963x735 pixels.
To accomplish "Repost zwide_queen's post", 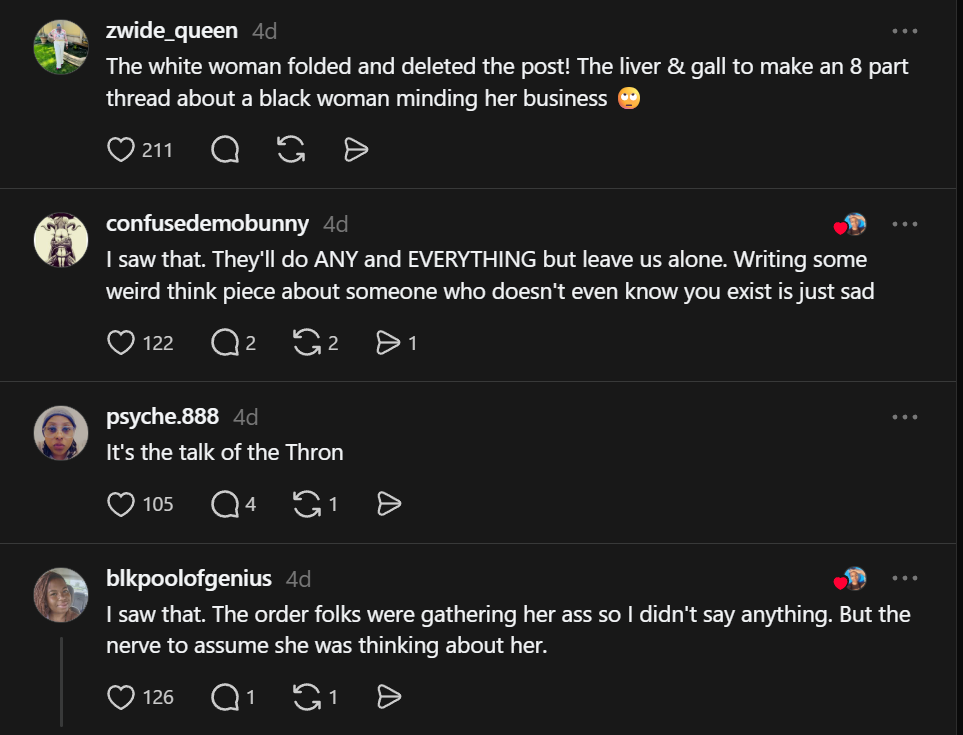I will 290,150.
